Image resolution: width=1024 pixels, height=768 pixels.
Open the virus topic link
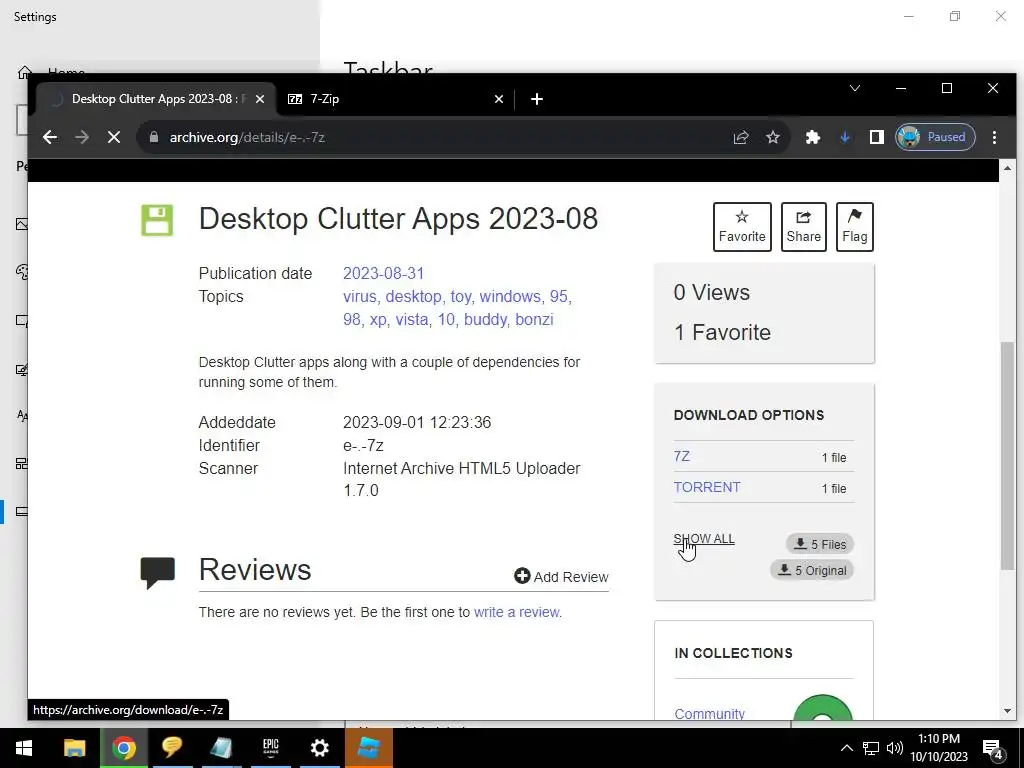[x=360, y=296]
